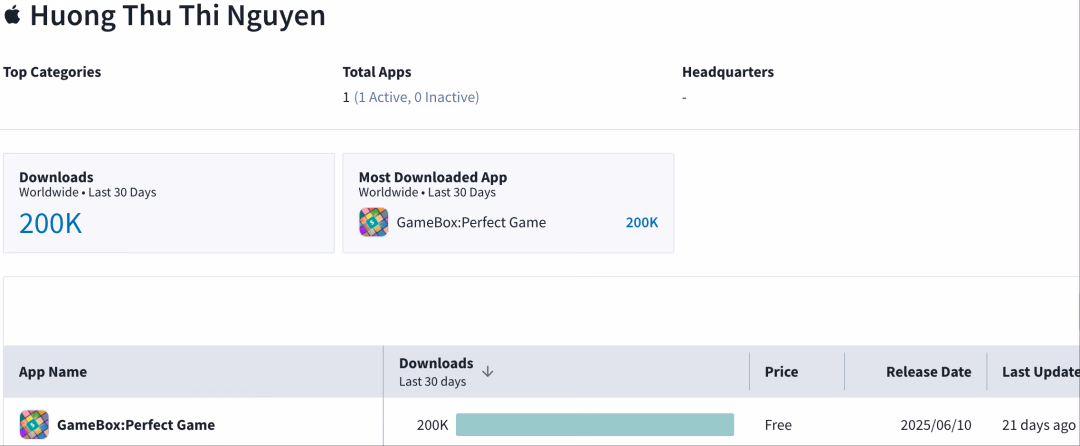1080x446 pixels.
Task: Open GameBox icon in Most Downloaded card
Action: 373,222
